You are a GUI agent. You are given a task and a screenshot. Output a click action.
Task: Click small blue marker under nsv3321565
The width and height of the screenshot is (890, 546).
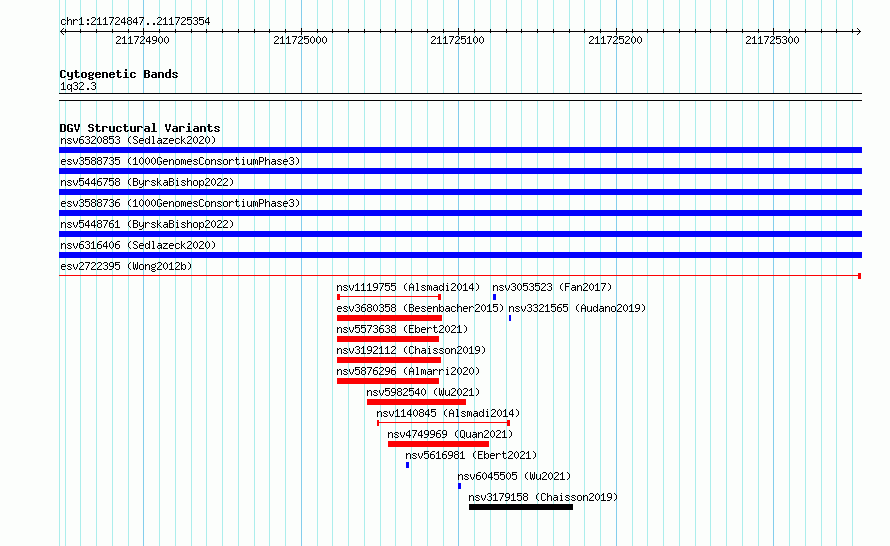(x=510, y=318)
